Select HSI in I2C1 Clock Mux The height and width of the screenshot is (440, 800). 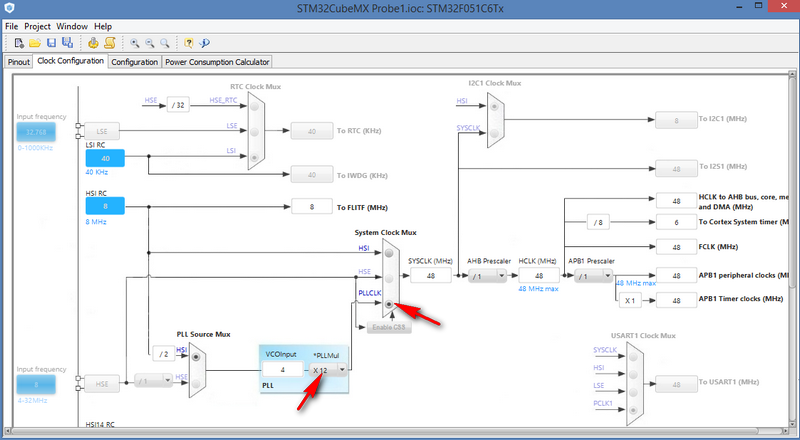pos(493,107)
